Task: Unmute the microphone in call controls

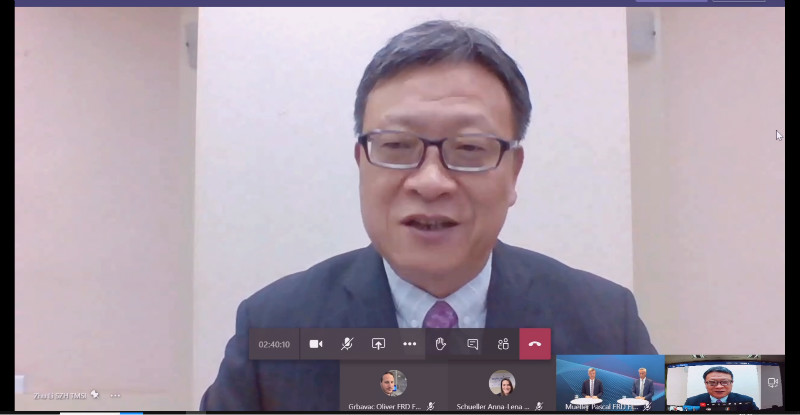Action: coord(347,344)
